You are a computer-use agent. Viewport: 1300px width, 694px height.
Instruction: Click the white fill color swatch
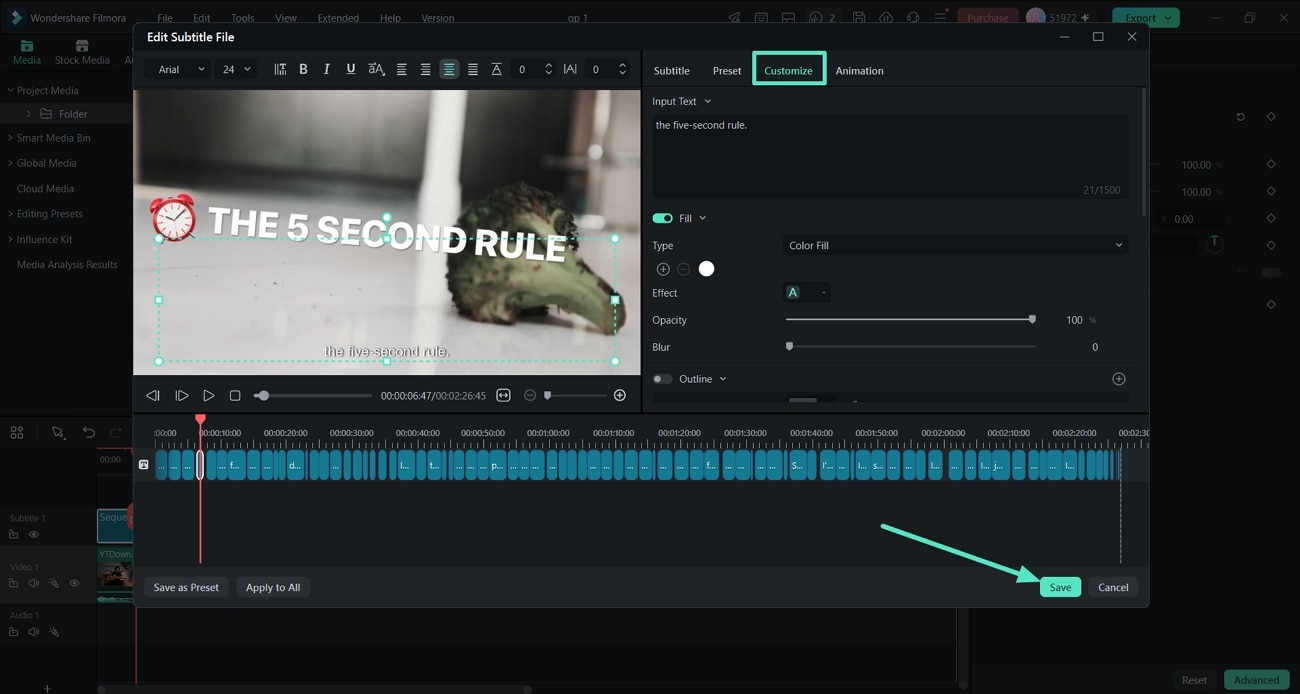click(x=707, y=269)
